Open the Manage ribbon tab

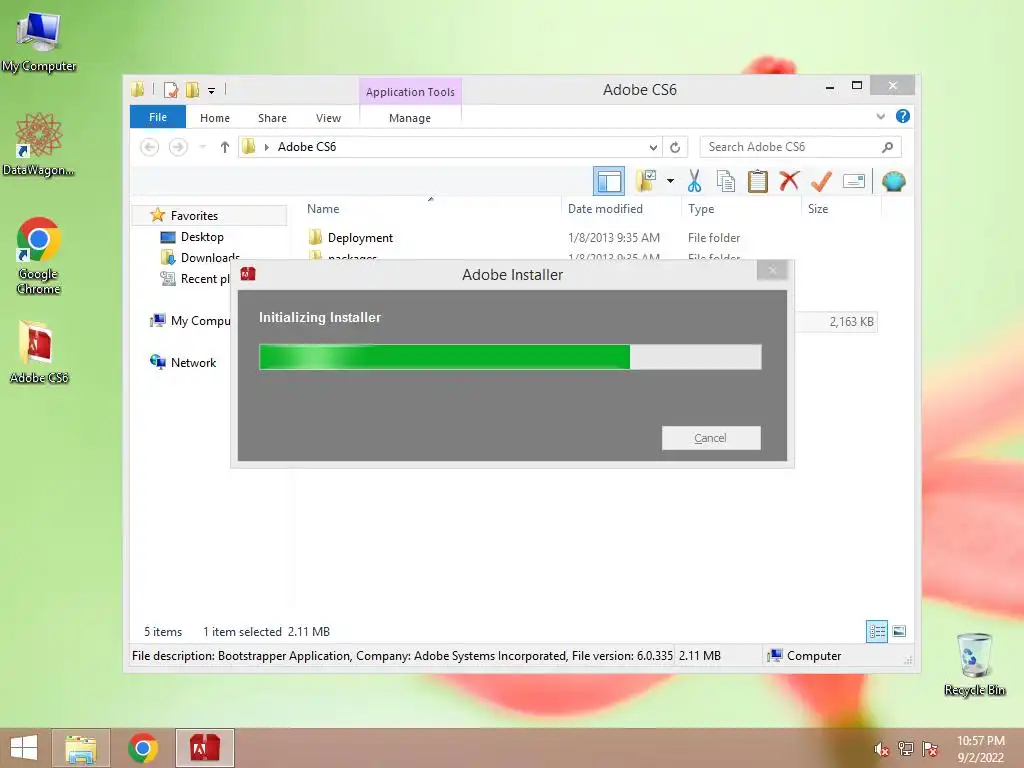410,118
